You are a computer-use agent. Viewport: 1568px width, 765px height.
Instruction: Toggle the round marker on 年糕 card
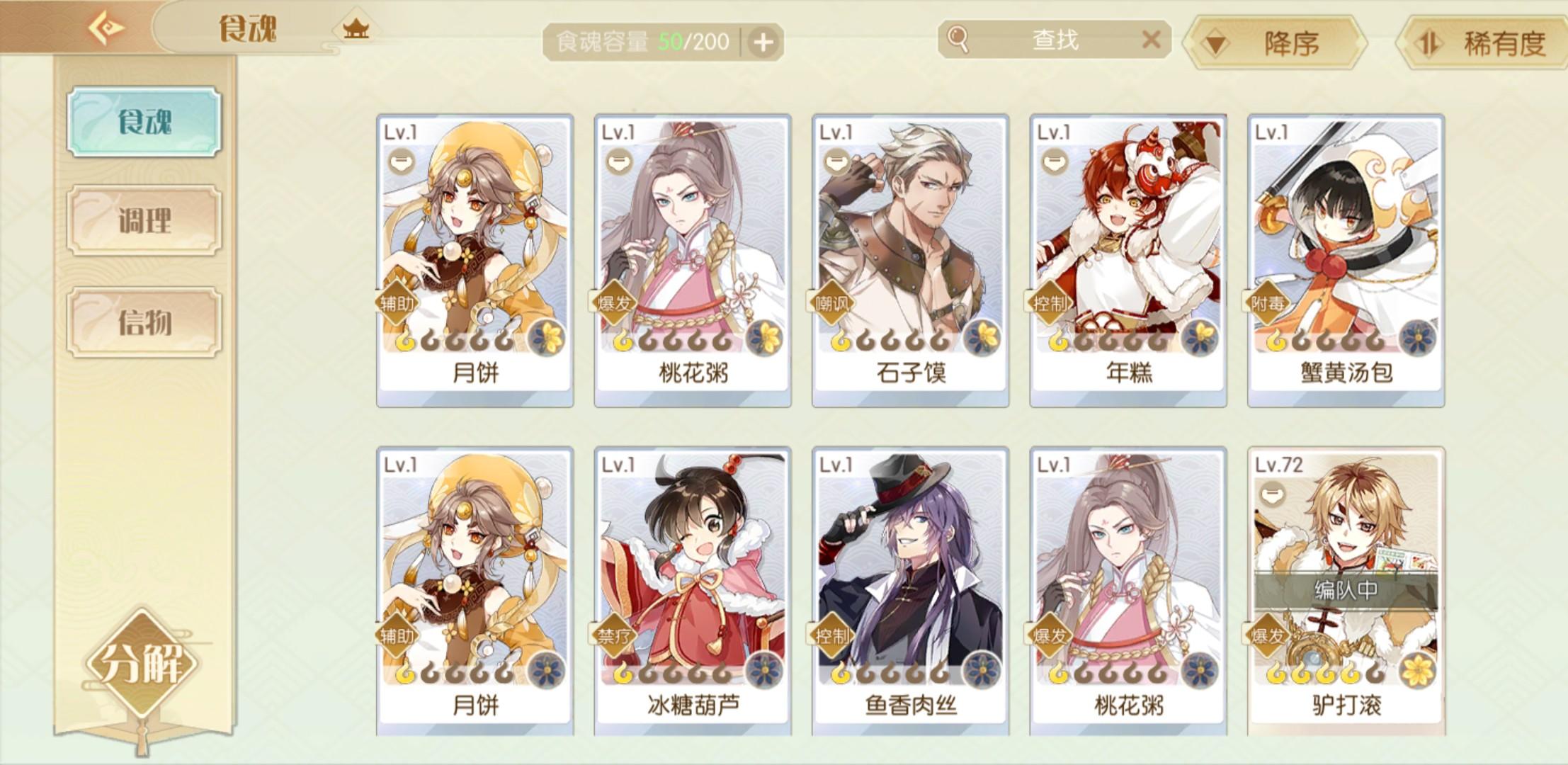coord(1055,162)
